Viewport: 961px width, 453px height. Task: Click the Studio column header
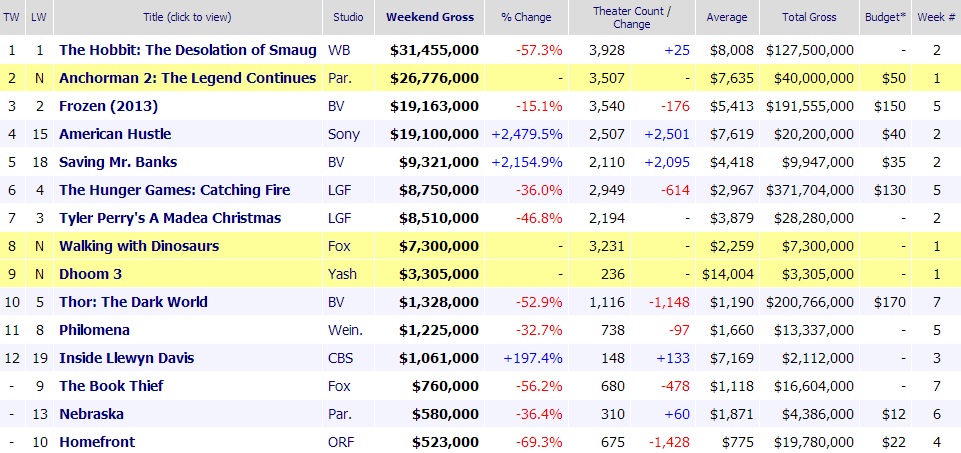(347, 17)
